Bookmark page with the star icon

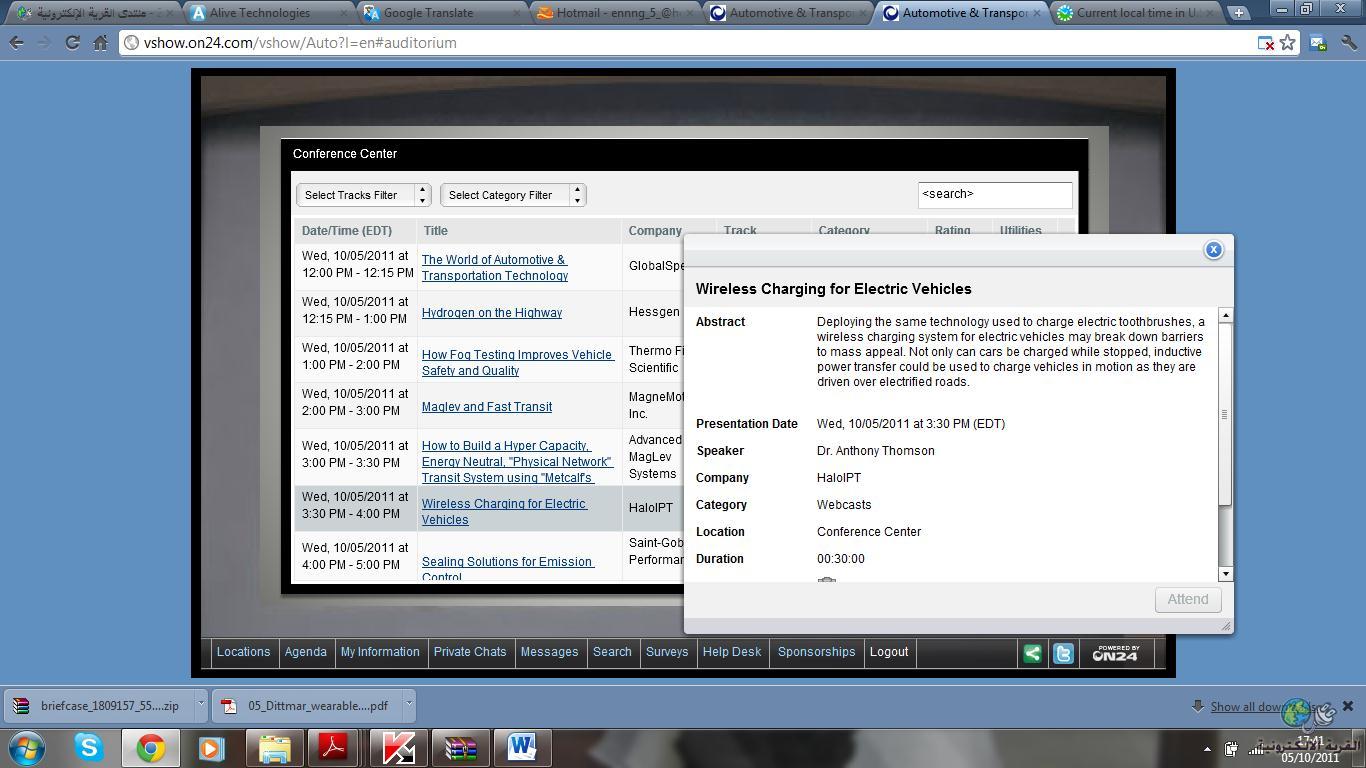pyautogui.click(x=1288, y=43)
